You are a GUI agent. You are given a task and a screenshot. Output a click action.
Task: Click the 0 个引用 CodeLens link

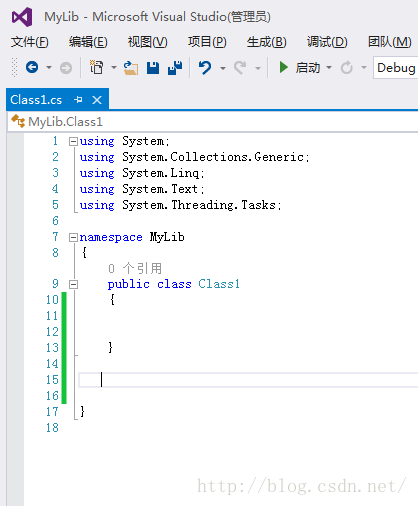pos(135,268)
